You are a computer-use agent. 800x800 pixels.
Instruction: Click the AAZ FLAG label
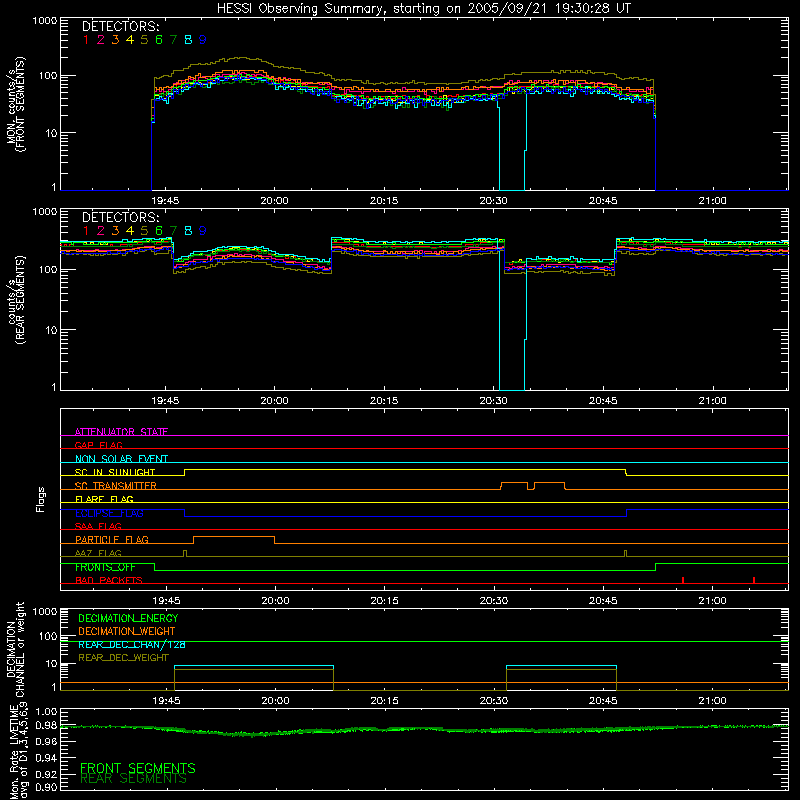(x=98, y=553)
